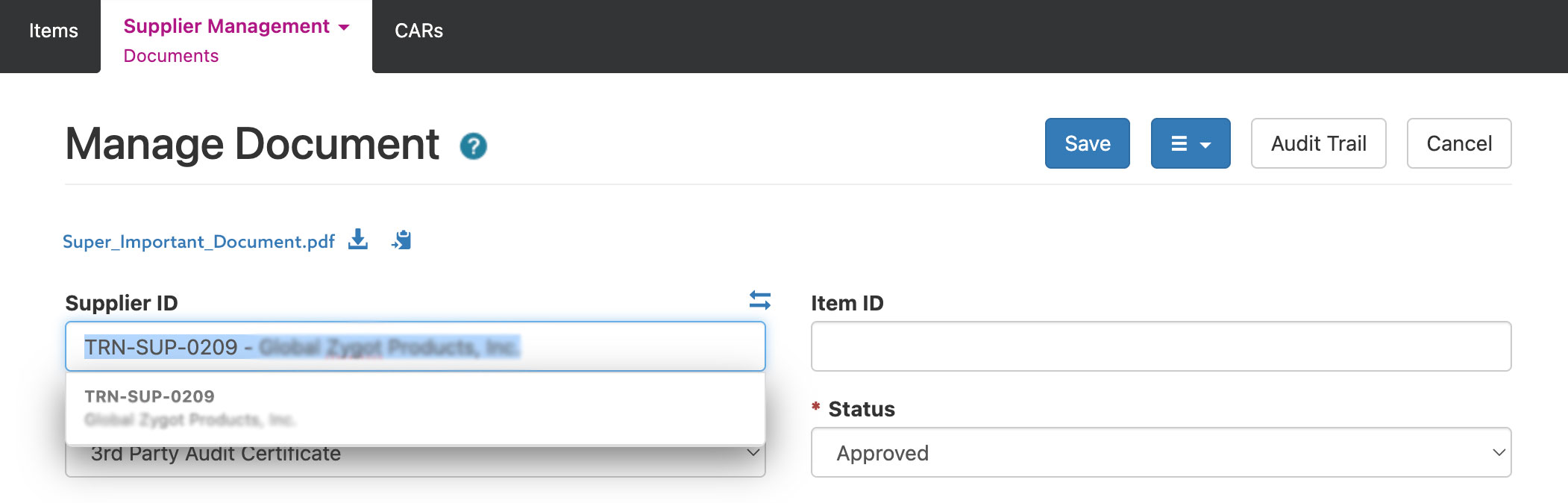Open the blue hamburger actions menu
This screenshot has width=1568, height=503.
click(x=1190, y=143)
